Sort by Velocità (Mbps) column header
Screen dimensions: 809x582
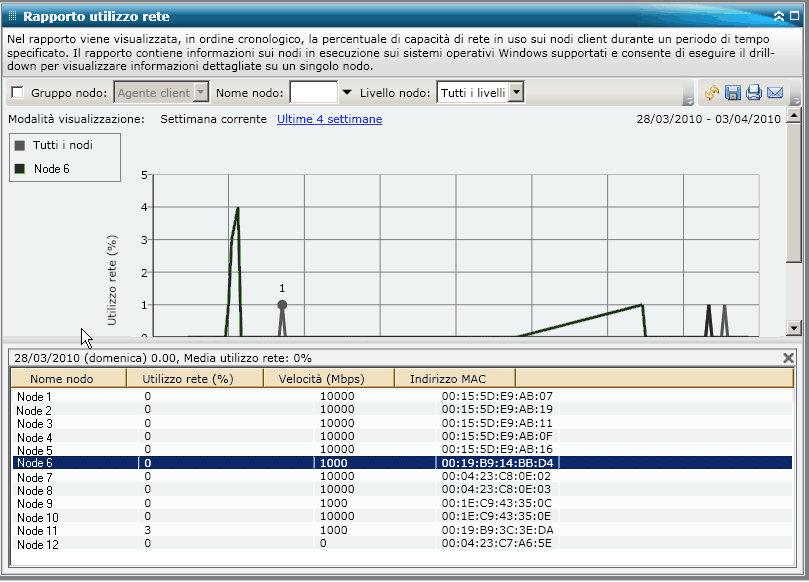329,378
